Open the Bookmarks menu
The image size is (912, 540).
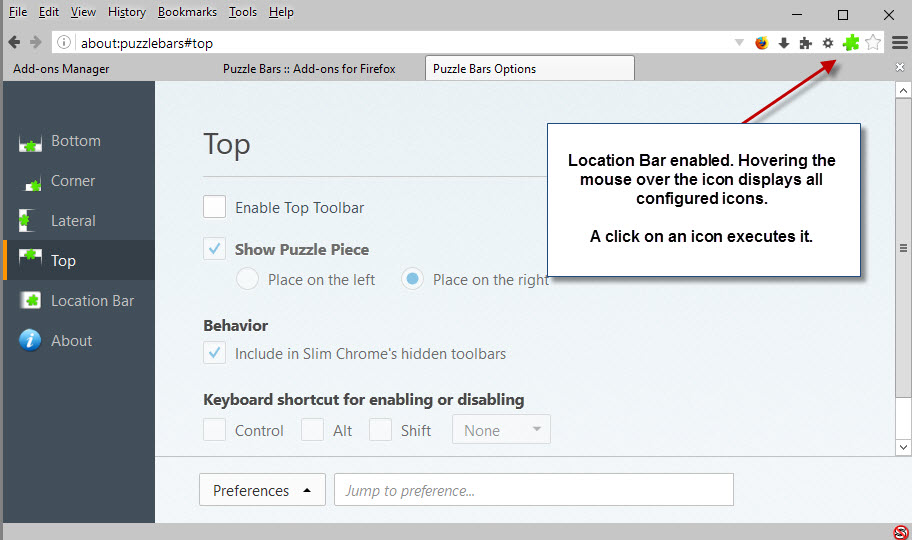point(187,12)
